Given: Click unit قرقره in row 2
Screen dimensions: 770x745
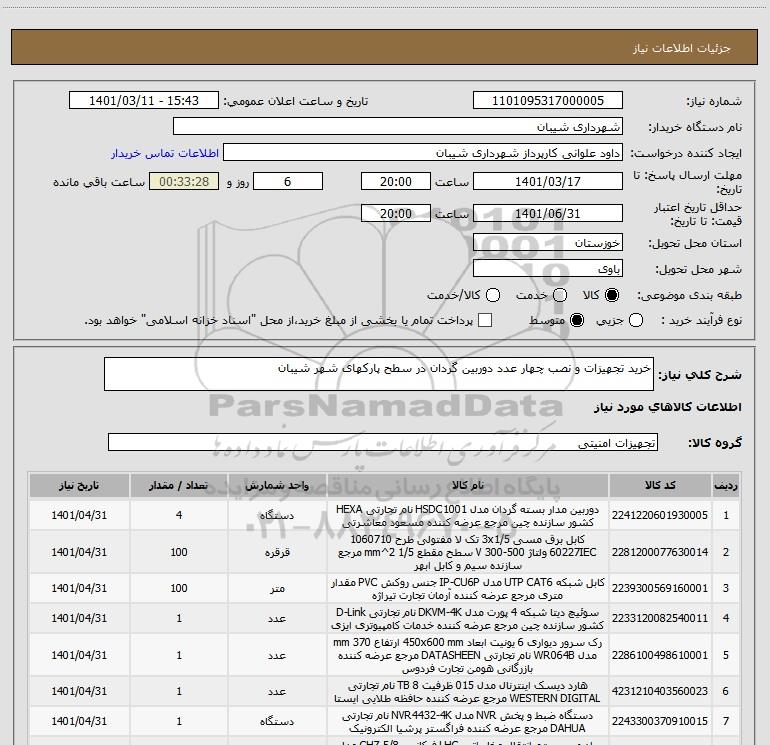Looking at the screenshot, I should click(277, 552).
